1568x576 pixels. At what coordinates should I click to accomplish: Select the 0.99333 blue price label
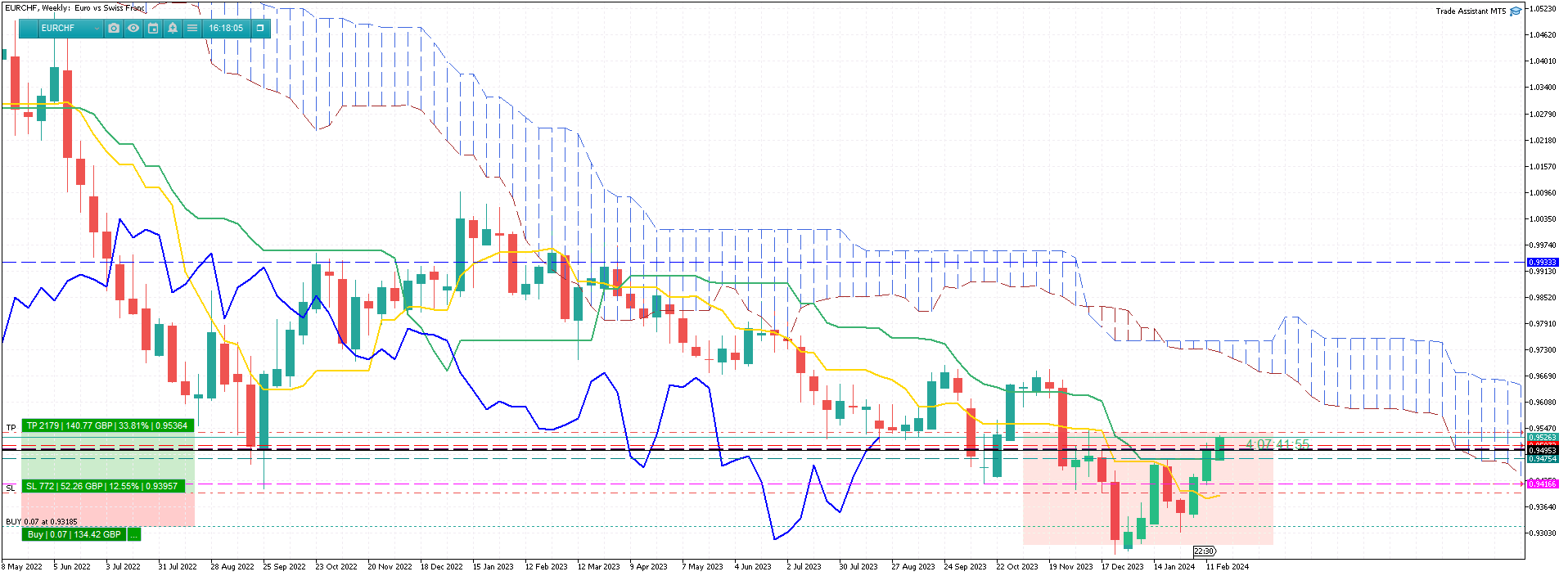pos(1543,263)
